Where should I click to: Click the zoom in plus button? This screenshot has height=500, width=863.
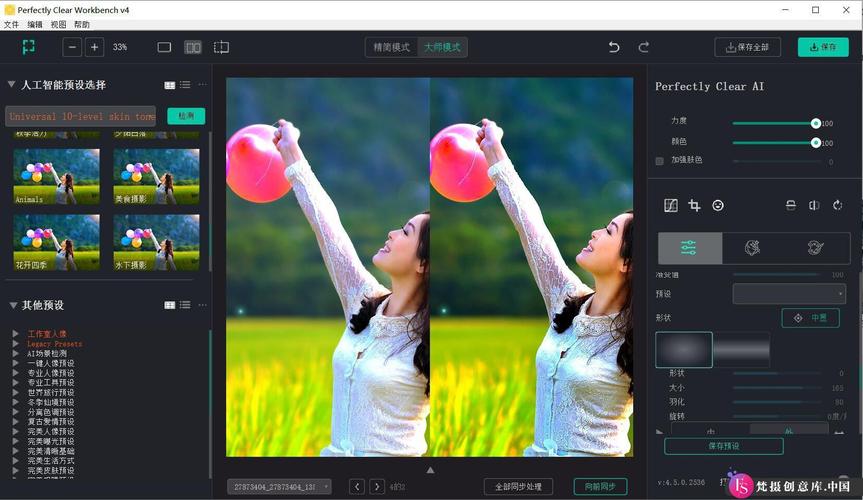coord(95,47)
